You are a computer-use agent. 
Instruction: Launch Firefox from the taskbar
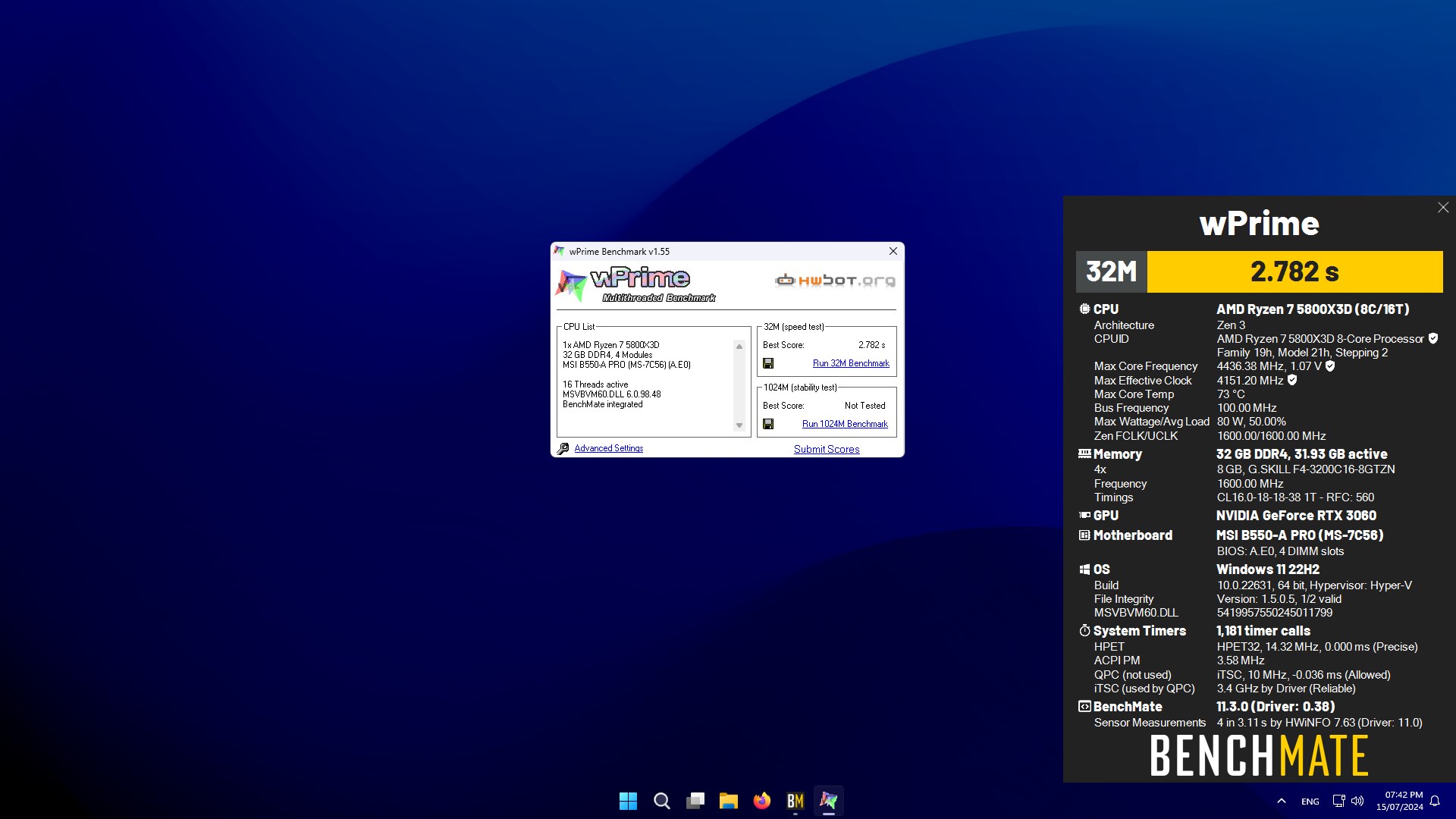[761, 801]
